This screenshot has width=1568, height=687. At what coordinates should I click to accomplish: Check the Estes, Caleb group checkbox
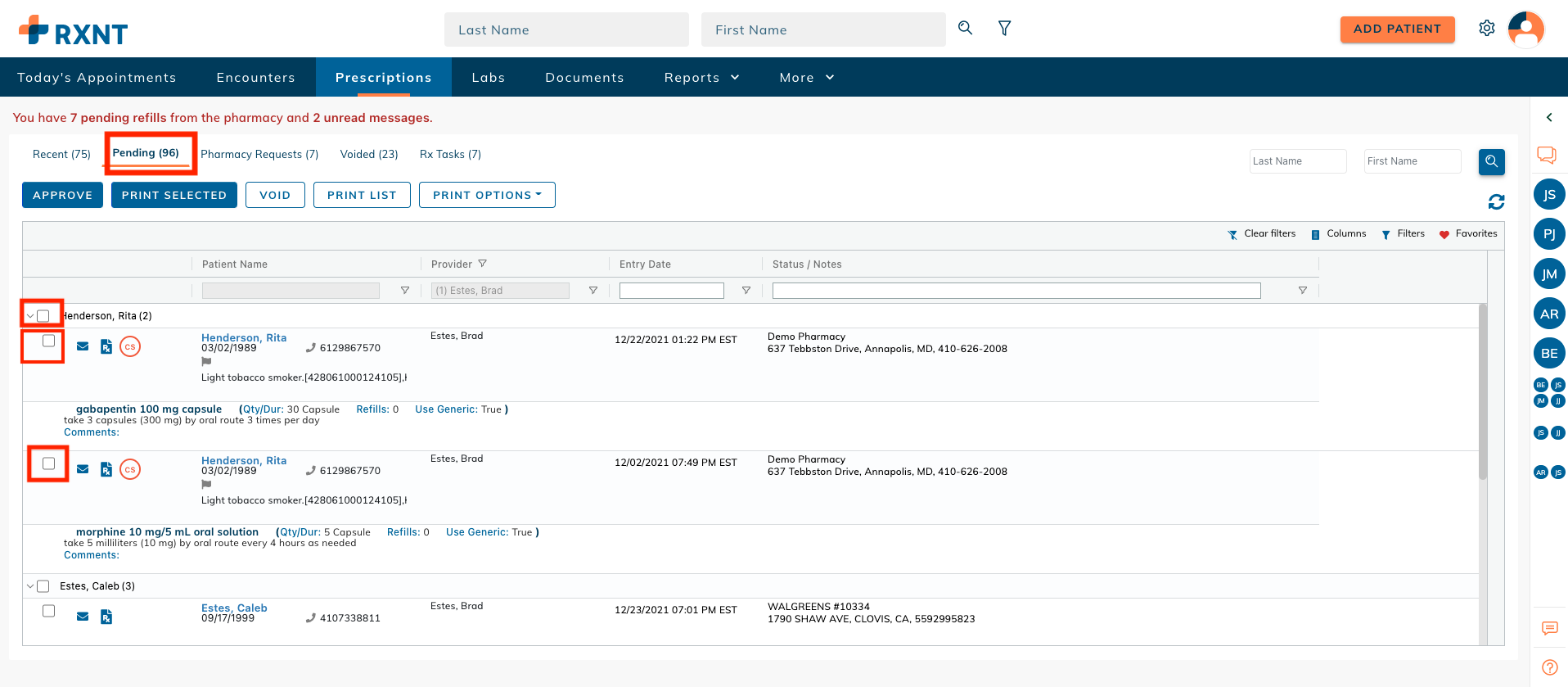pyautogui.click(x=43, y=586)
